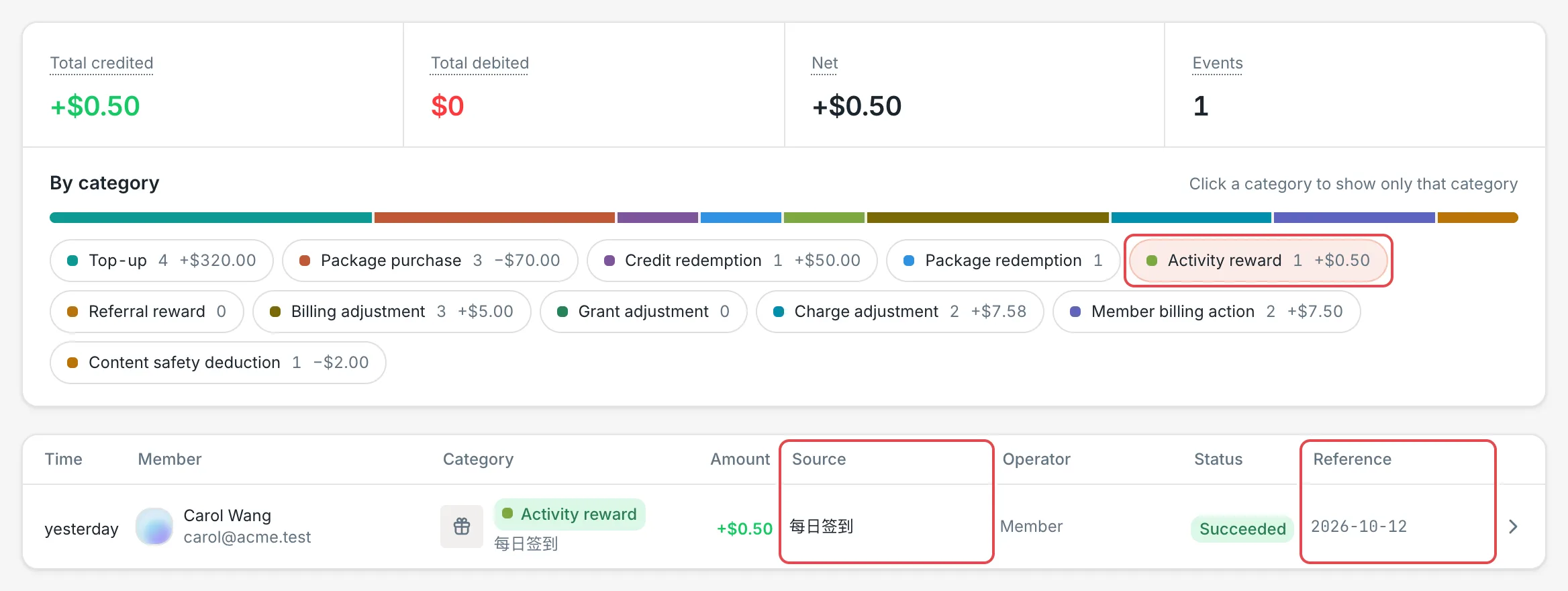The height and width of the screenshot is (591, 1568).
Task: Click the olive Billing adjustment bar segment
Action: coord(988,218)
